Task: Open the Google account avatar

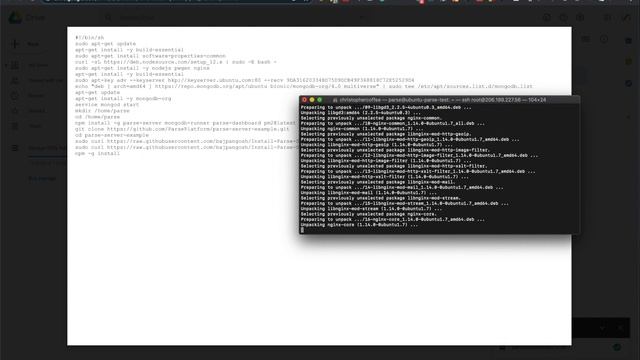Action: 627,18
